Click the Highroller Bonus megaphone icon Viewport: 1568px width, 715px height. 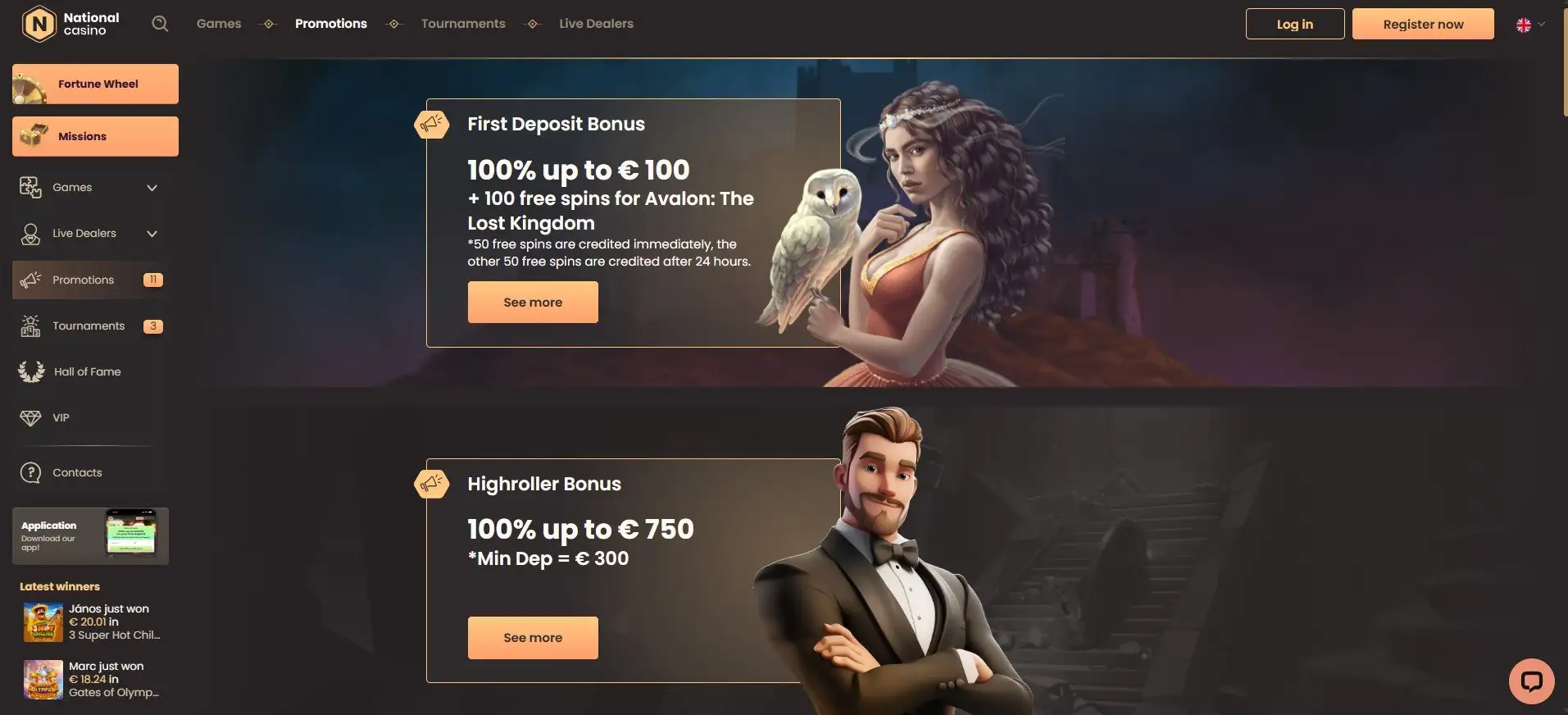[431, 484]
